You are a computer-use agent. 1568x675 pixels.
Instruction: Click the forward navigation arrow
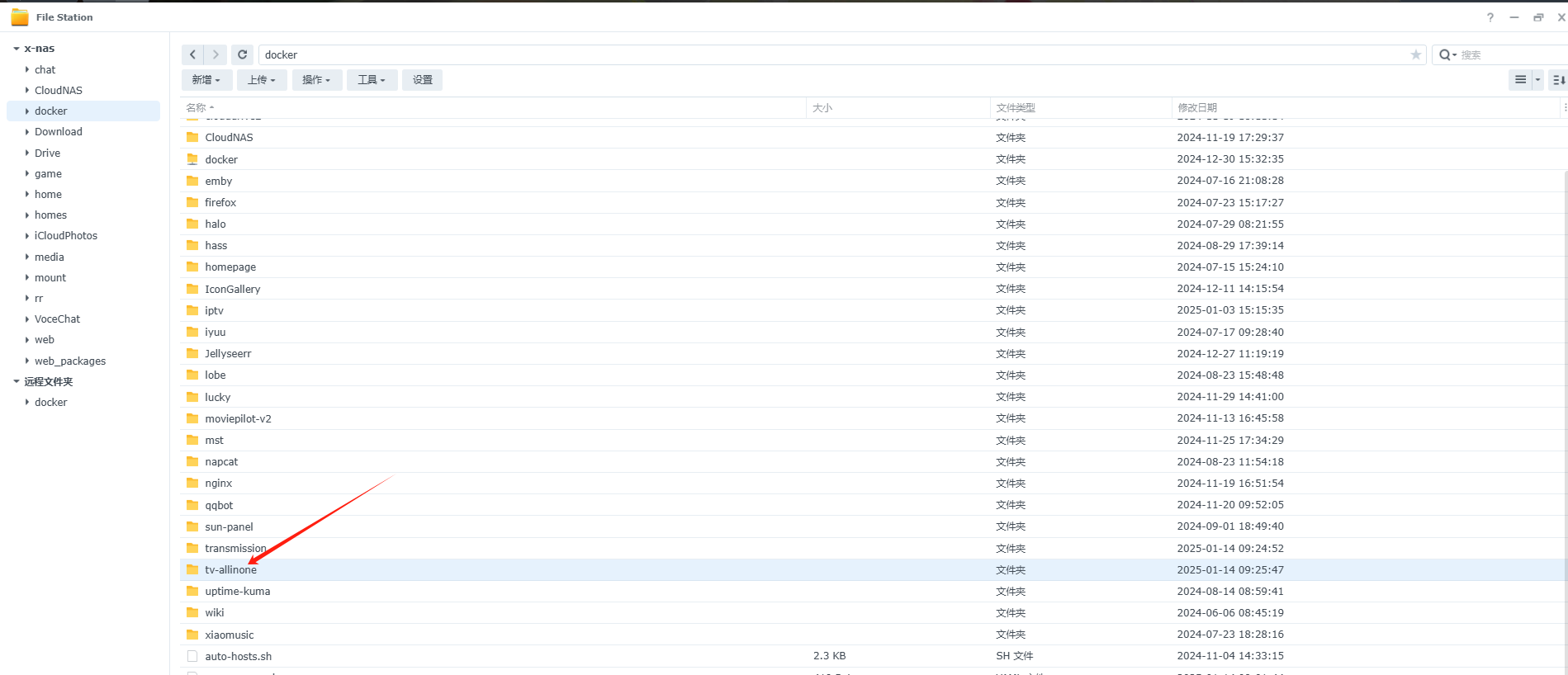(x=216, y=54)
